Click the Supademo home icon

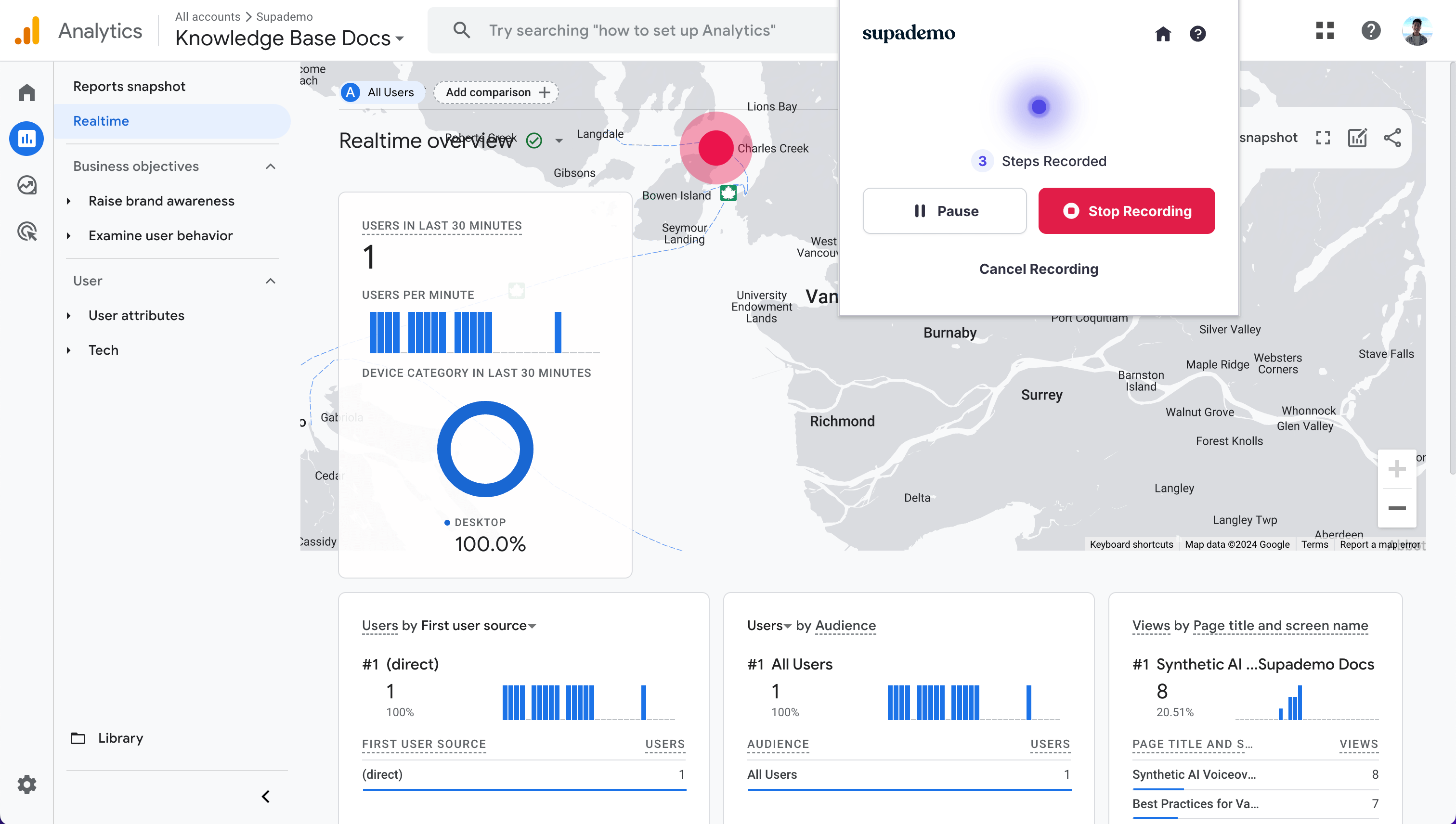[x=1163, y=34]
